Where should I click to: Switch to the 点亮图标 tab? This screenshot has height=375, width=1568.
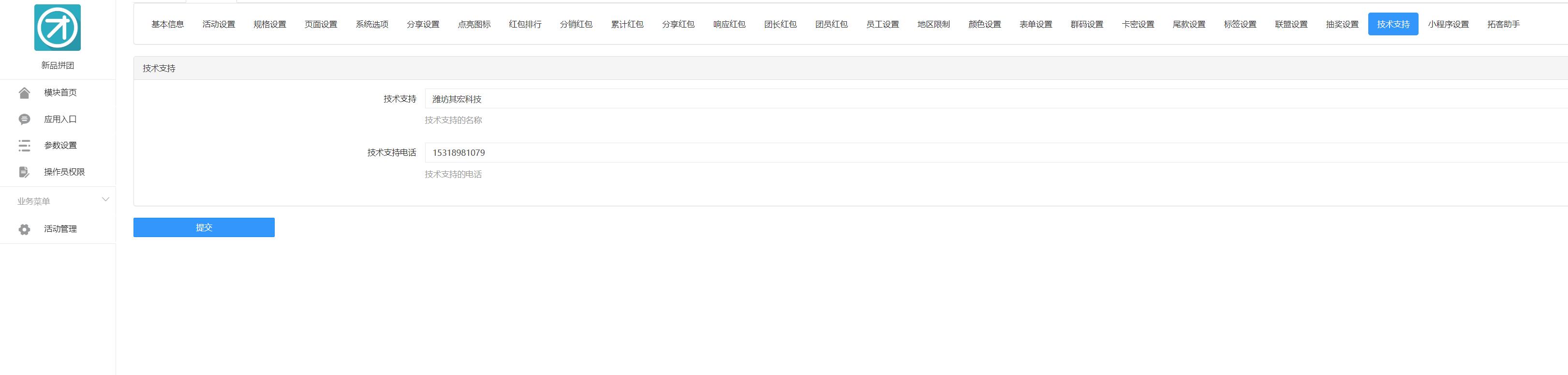click(x=474, y=24)
